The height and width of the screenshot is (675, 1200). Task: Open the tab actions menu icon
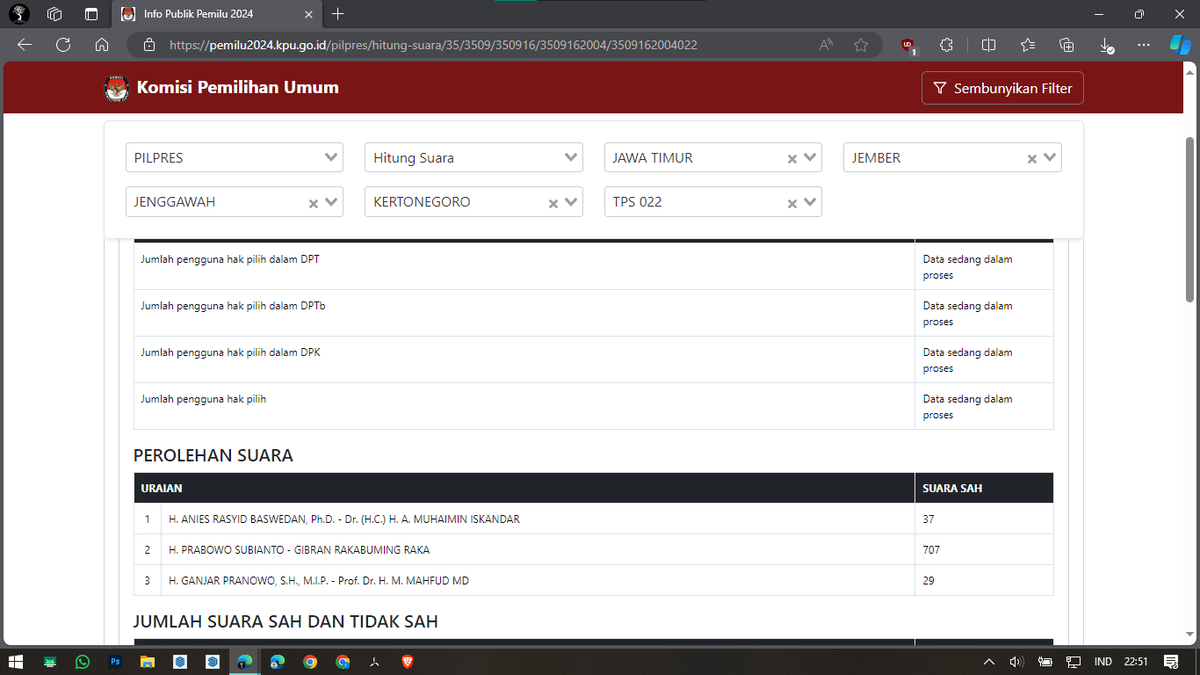coord(91,14)
